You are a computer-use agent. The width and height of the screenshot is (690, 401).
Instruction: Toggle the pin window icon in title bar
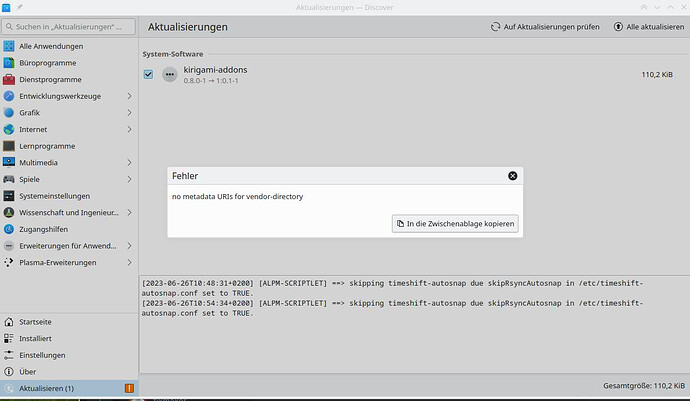click(x=19, y=7)
